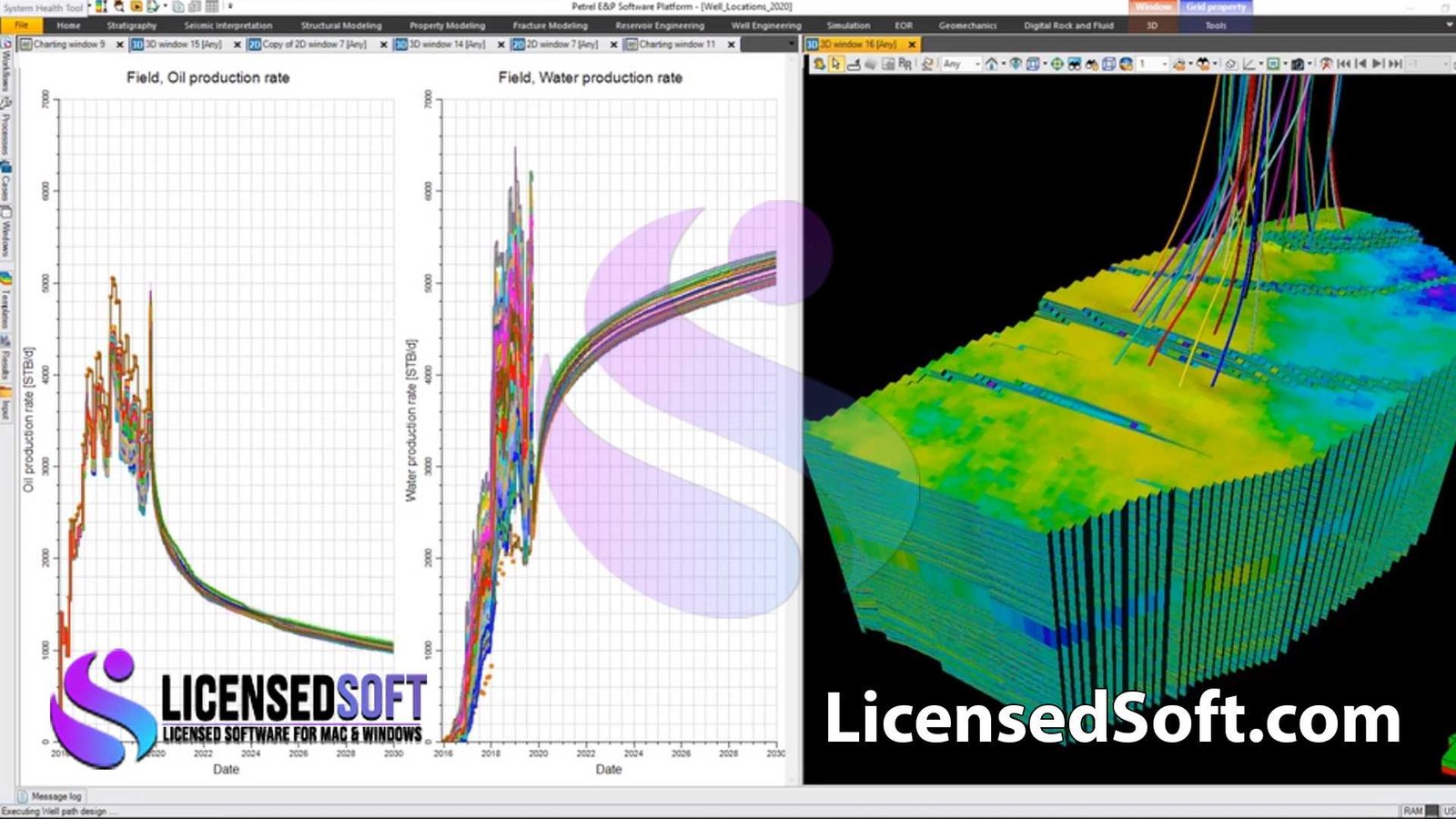This screenshot has height=819, width=1456.
Task: Open the Geomechanics tab
Action: (967, 25)
